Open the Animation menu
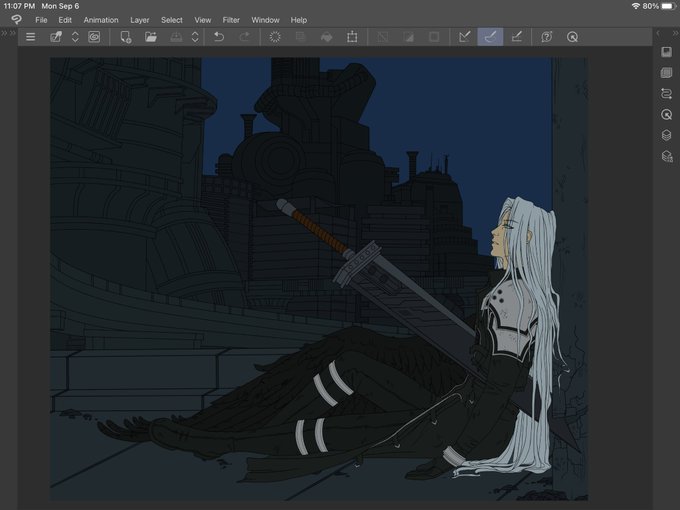 (x=101, y=20)
